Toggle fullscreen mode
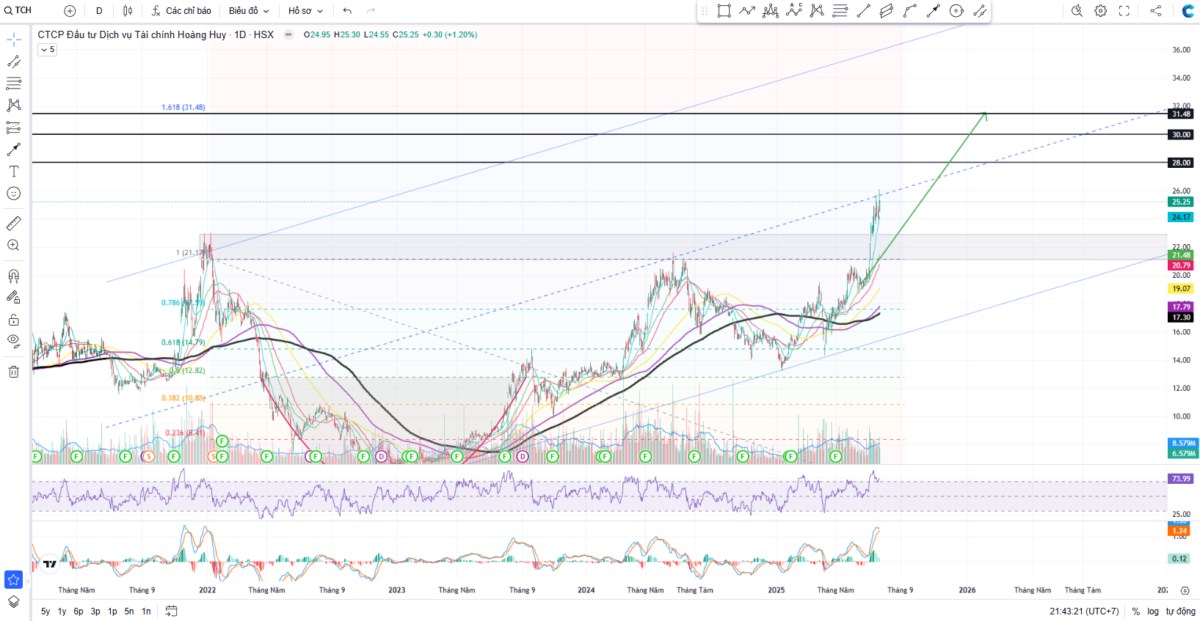The image size is (1200, 621). (x=1125, y=11)
